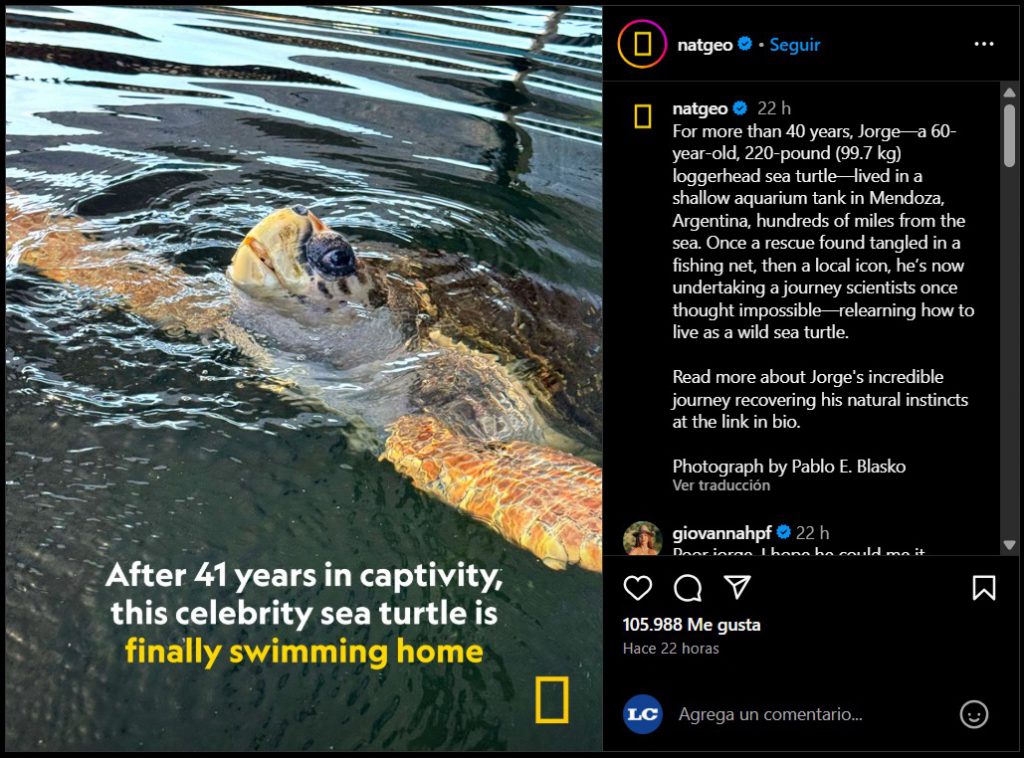This screenshot has height=758, width=1024.
Task: Click natgeo logo beside the caption
Action: [x=643, y=116]
